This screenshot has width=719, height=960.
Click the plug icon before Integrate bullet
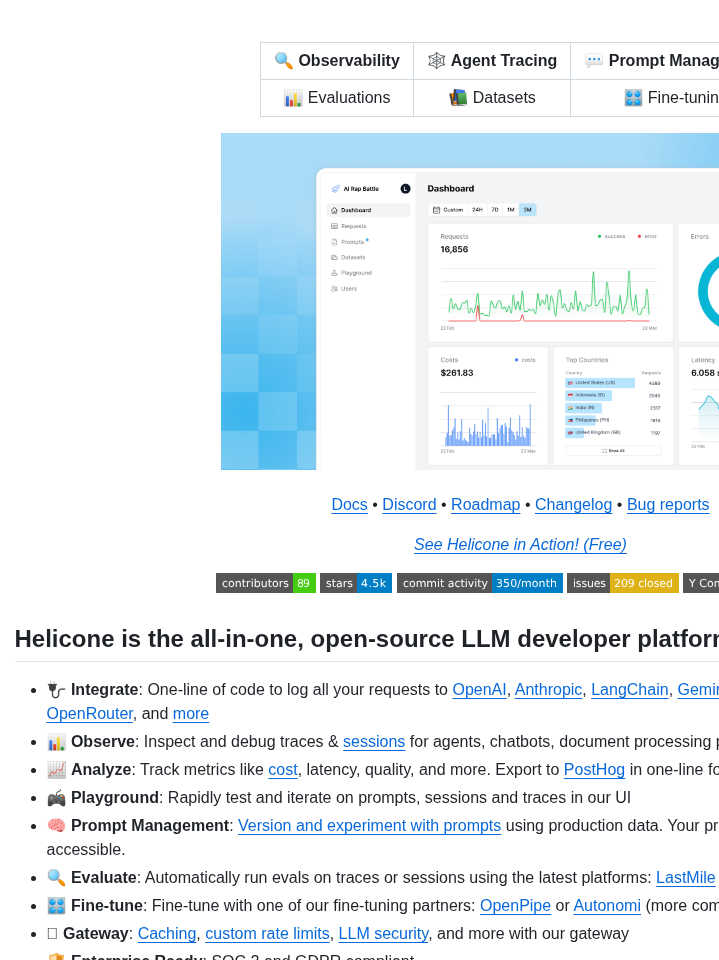click(56, 690)
